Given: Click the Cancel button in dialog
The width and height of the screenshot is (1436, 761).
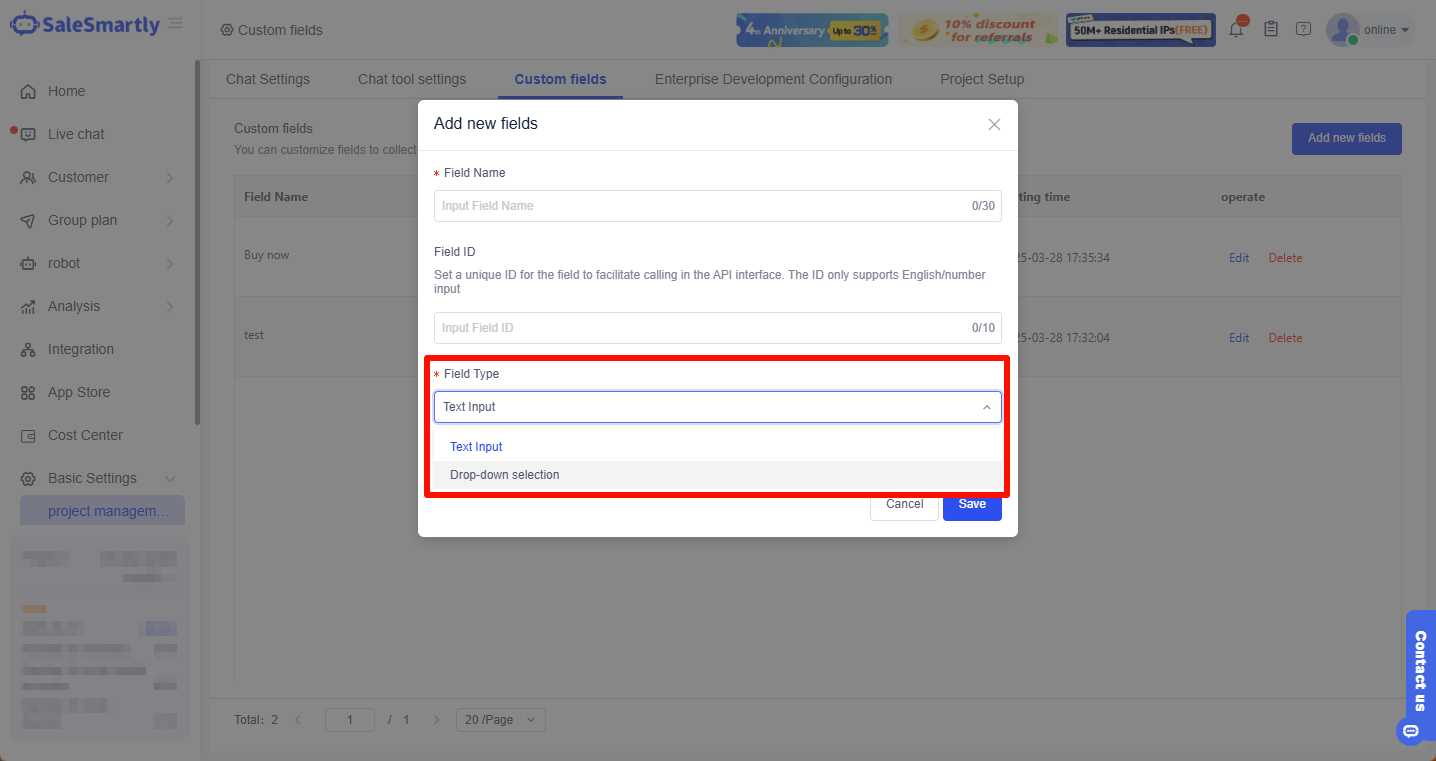Looking at the screenshot, I should coord(904,504).
